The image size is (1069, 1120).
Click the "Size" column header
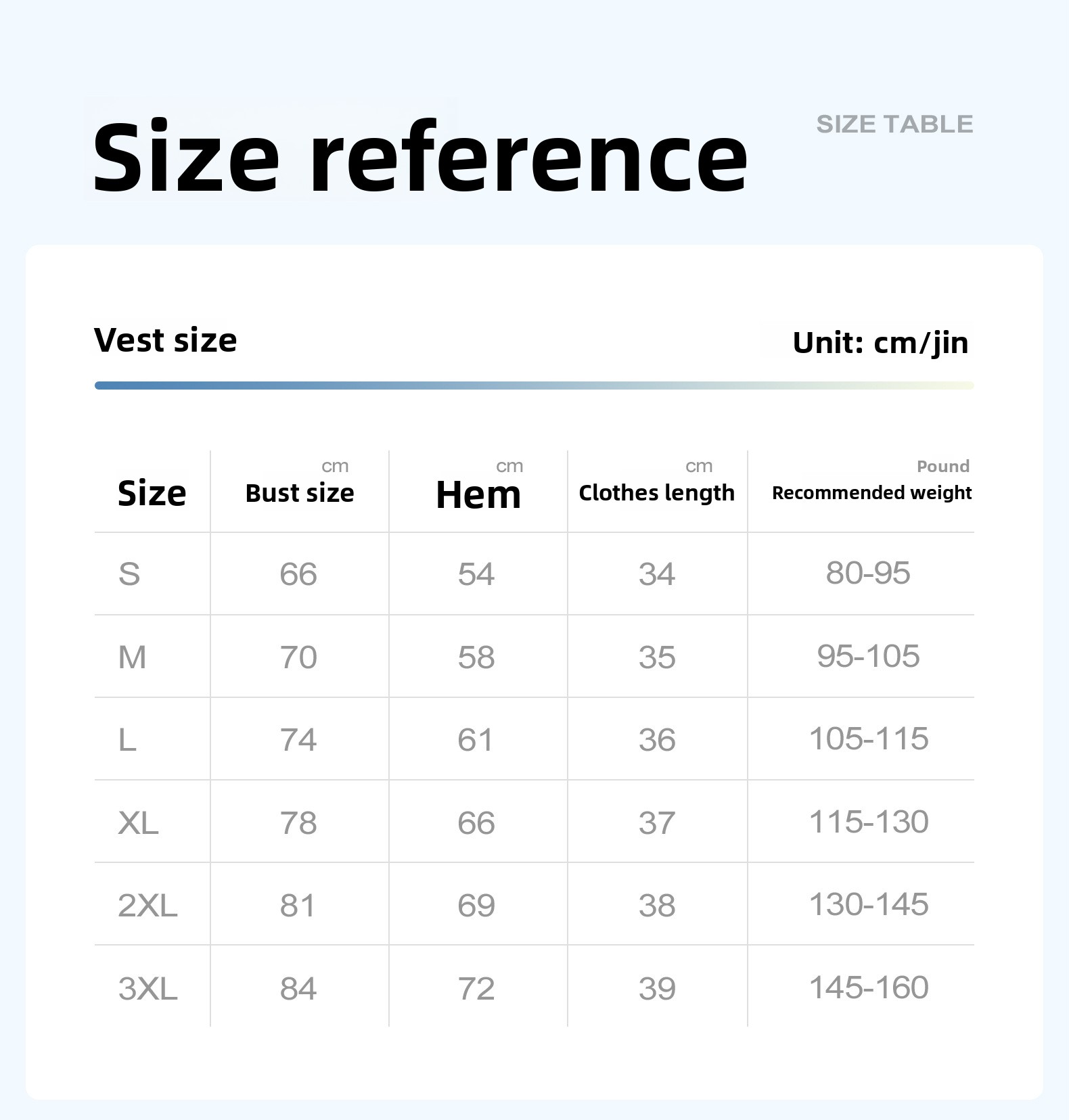point(152,493)
